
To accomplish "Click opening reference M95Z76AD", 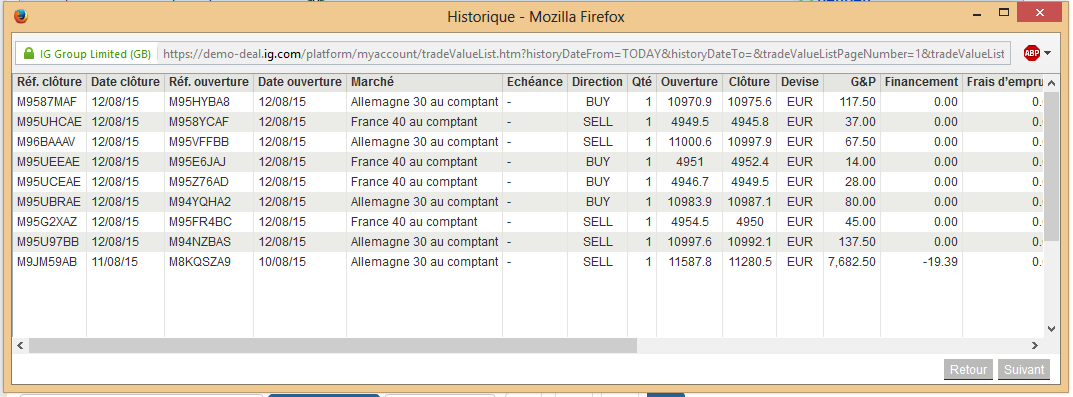I will click(198, 181).
